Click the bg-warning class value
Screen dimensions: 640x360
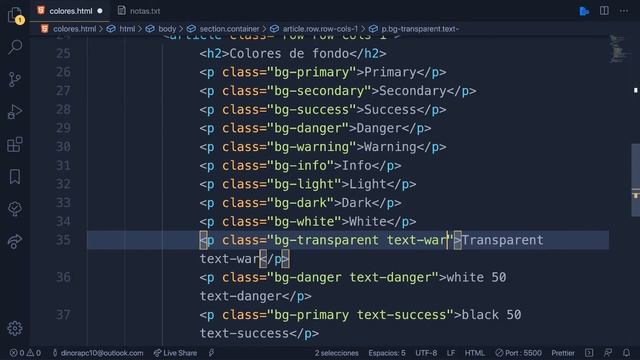click(312, 147)
